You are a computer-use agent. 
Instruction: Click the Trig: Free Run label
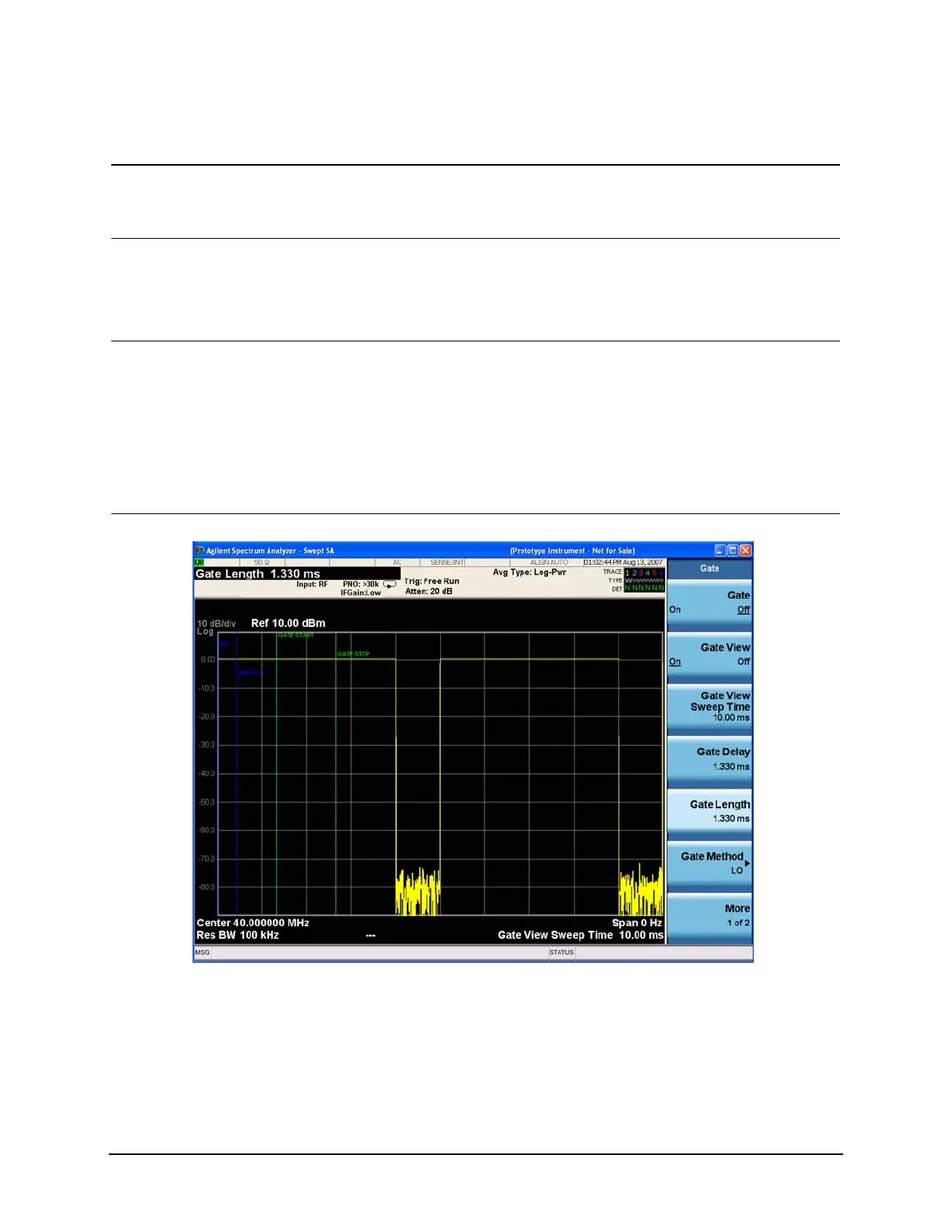point(432,581)
